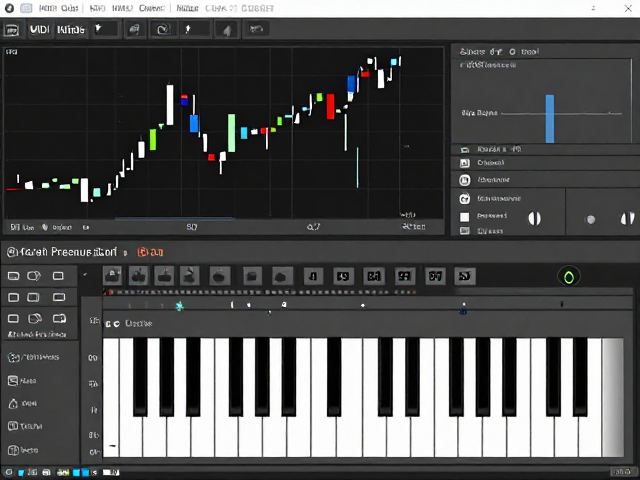Play the leftmost white piano key

[x=111, y=397]
